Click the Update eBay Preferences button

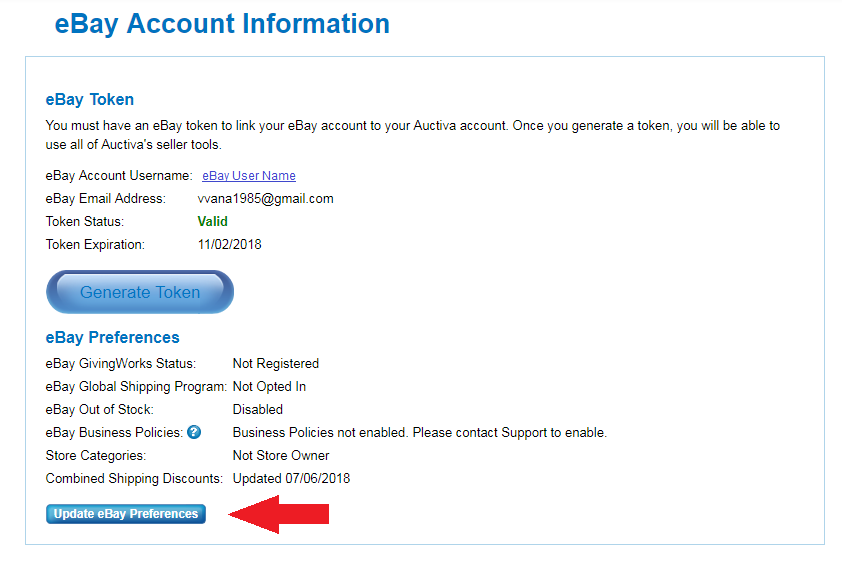point(126,514)
